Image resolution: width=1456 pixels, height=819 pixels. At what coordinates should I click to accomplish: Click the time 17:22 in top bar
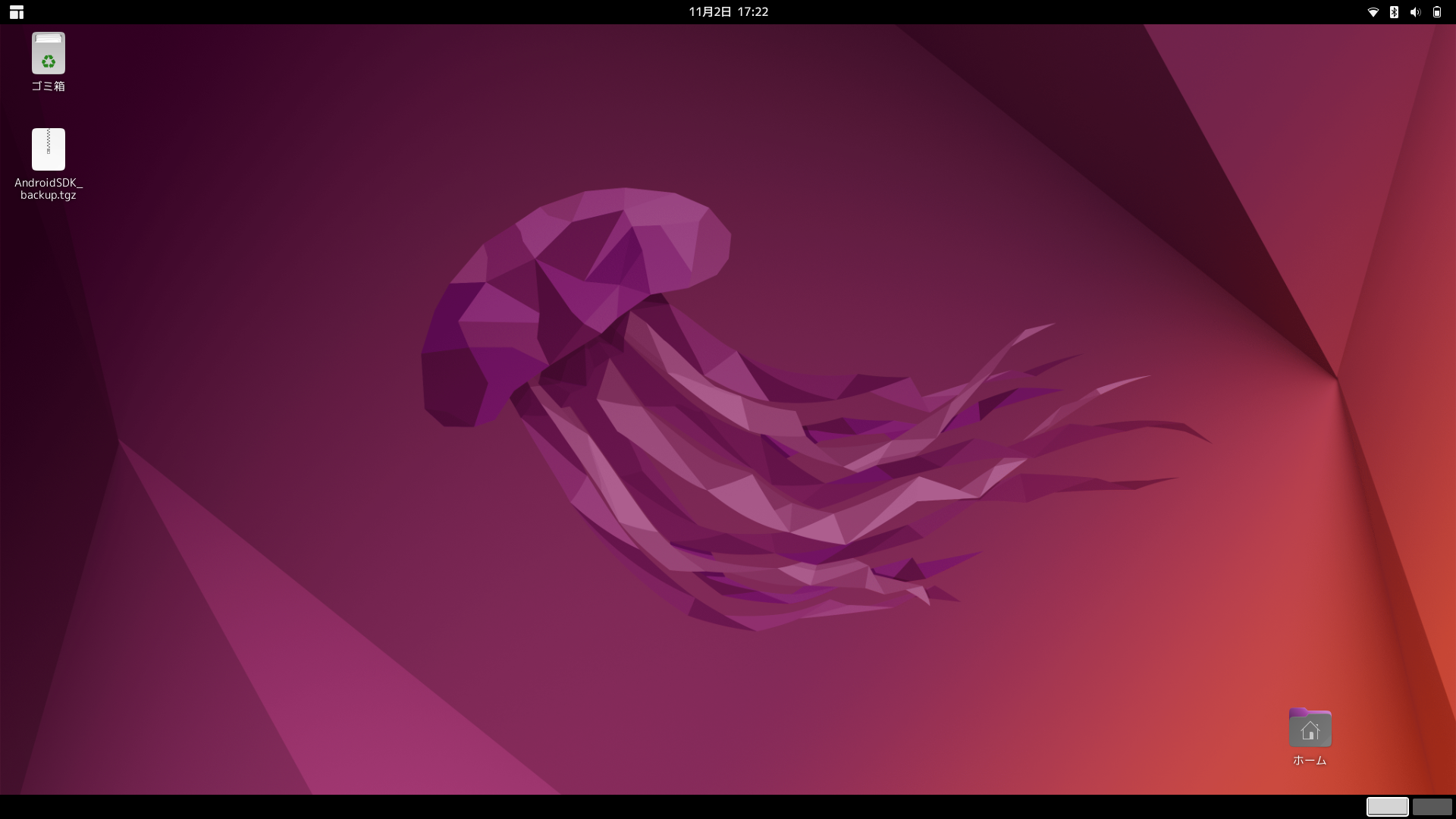(753, 12)
